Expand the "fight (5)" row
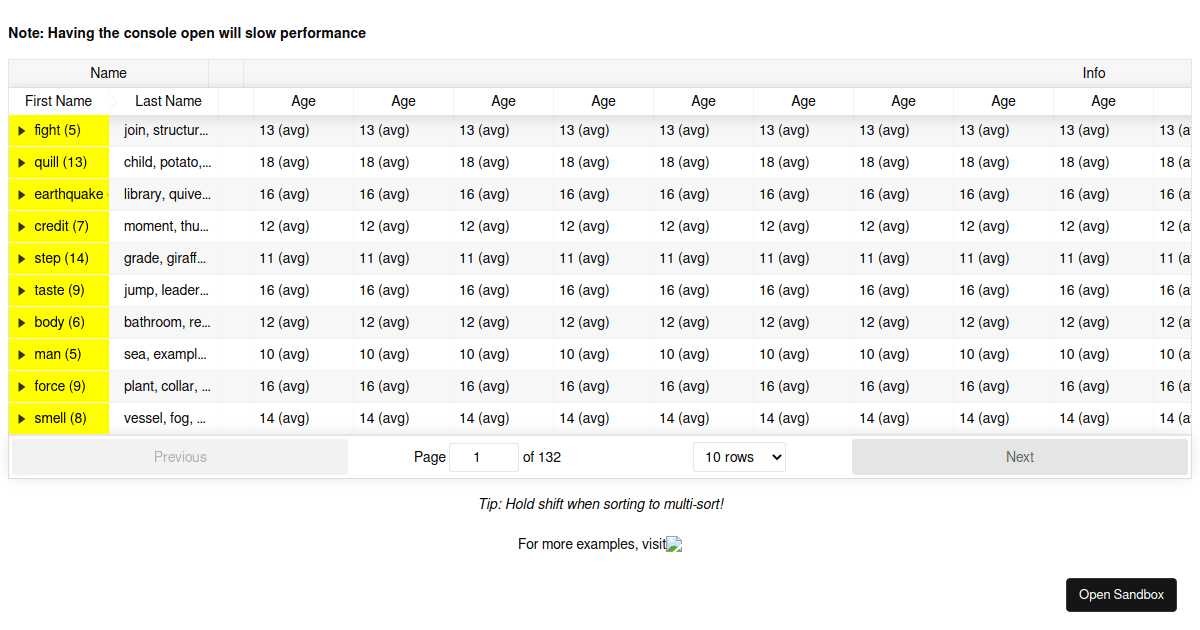 (22, 130)
